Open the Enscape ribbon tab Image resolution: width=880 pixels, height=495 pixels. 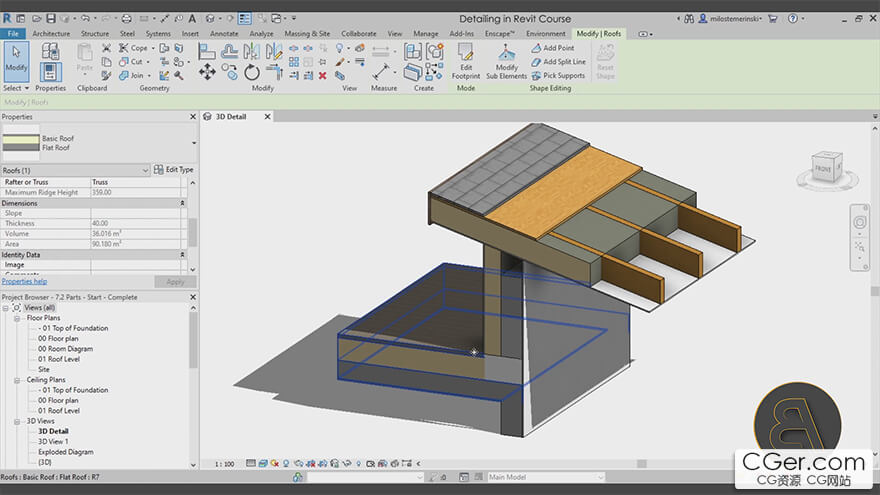coord(499,34)
